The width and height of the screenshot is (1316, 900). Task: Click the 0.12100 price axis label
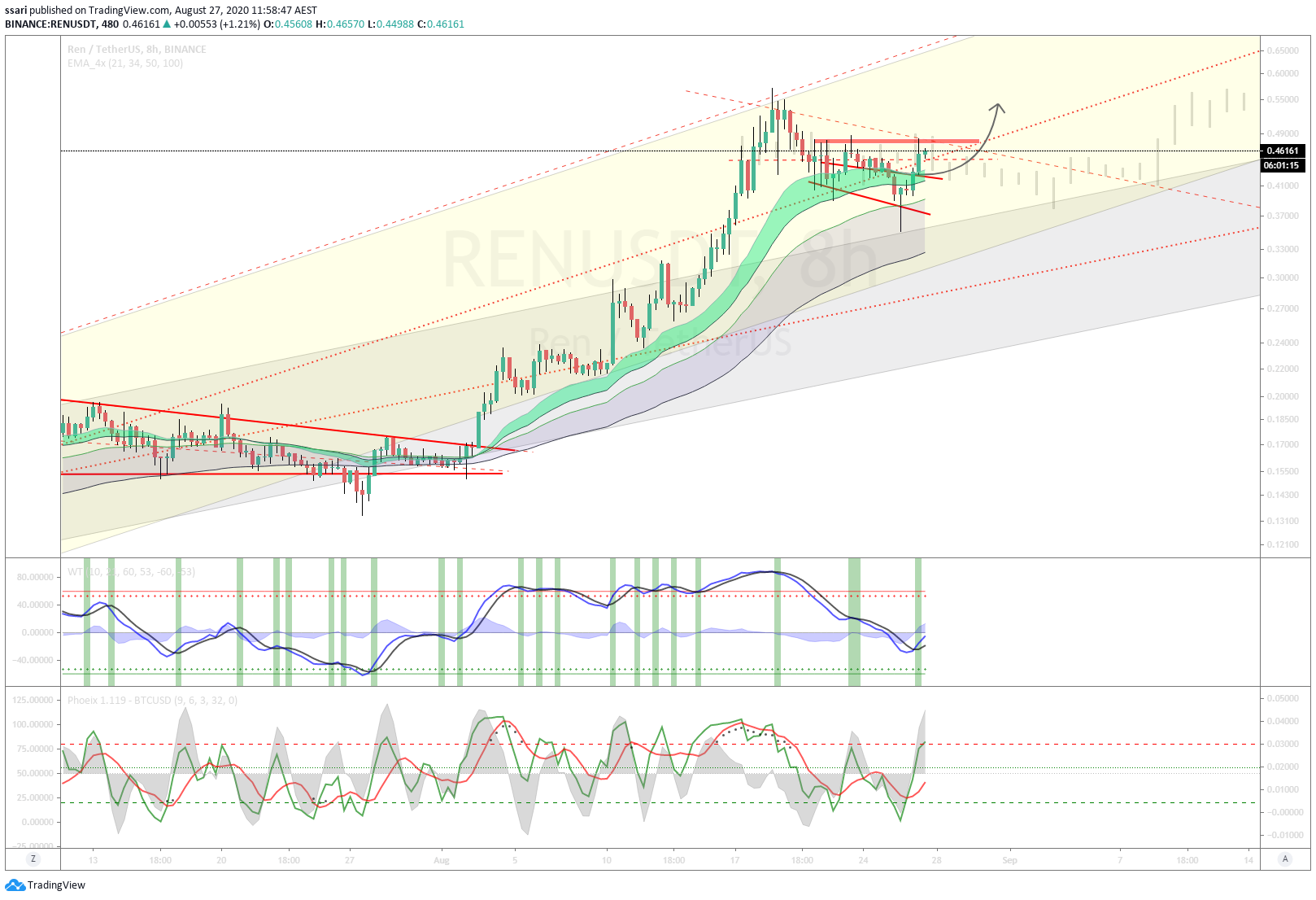[1283, 545]
